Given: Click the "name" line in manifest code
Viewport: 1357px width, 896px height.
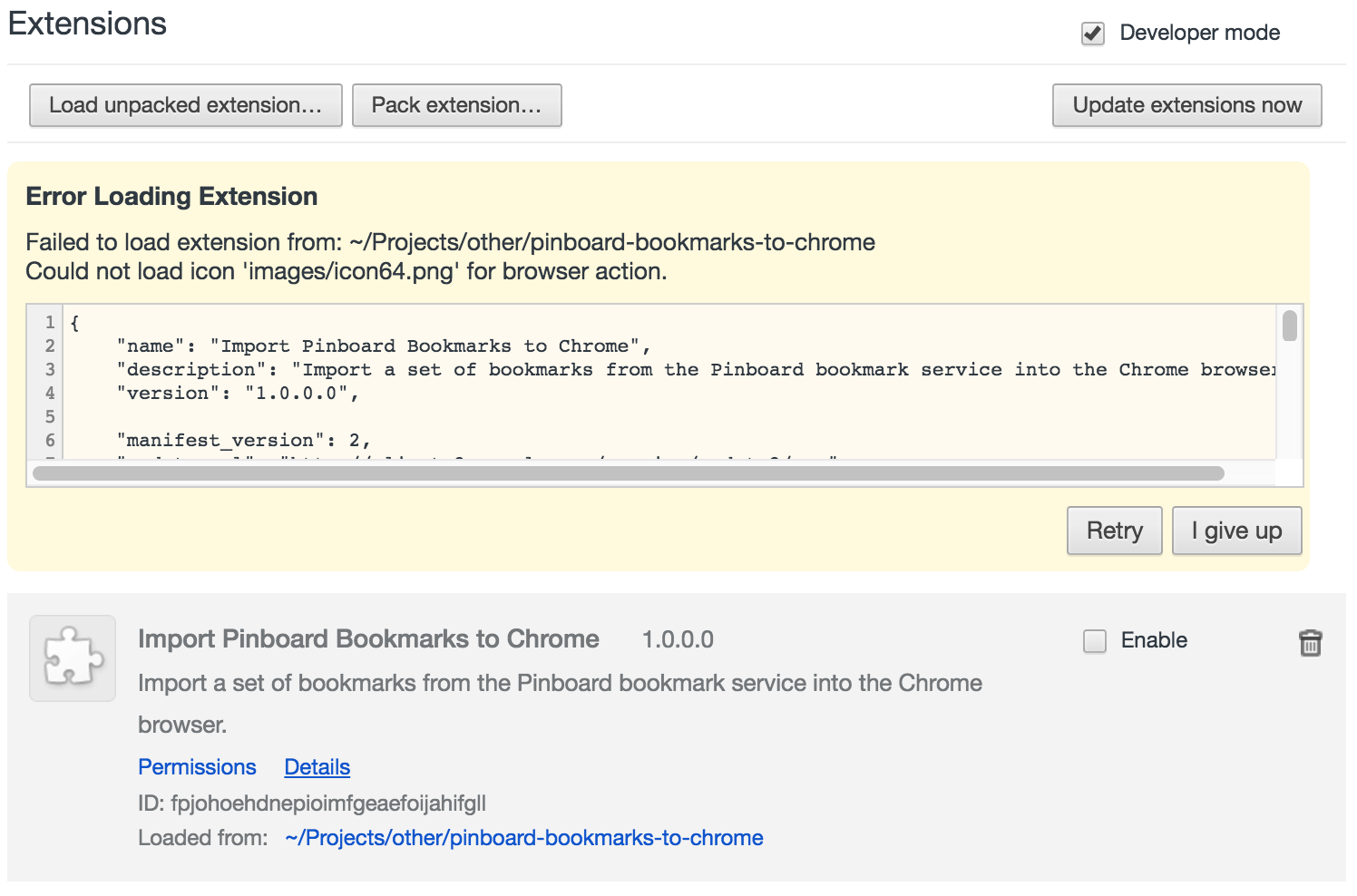Looking at the screenshot, I should point(383,346).
